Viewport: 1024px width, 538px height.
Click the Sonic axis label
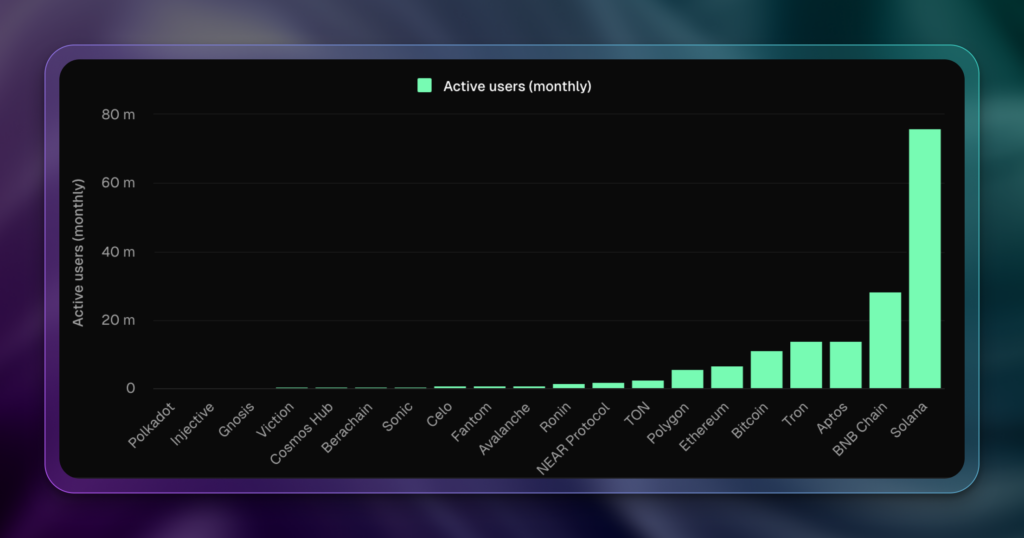click(x=397, y=417)
